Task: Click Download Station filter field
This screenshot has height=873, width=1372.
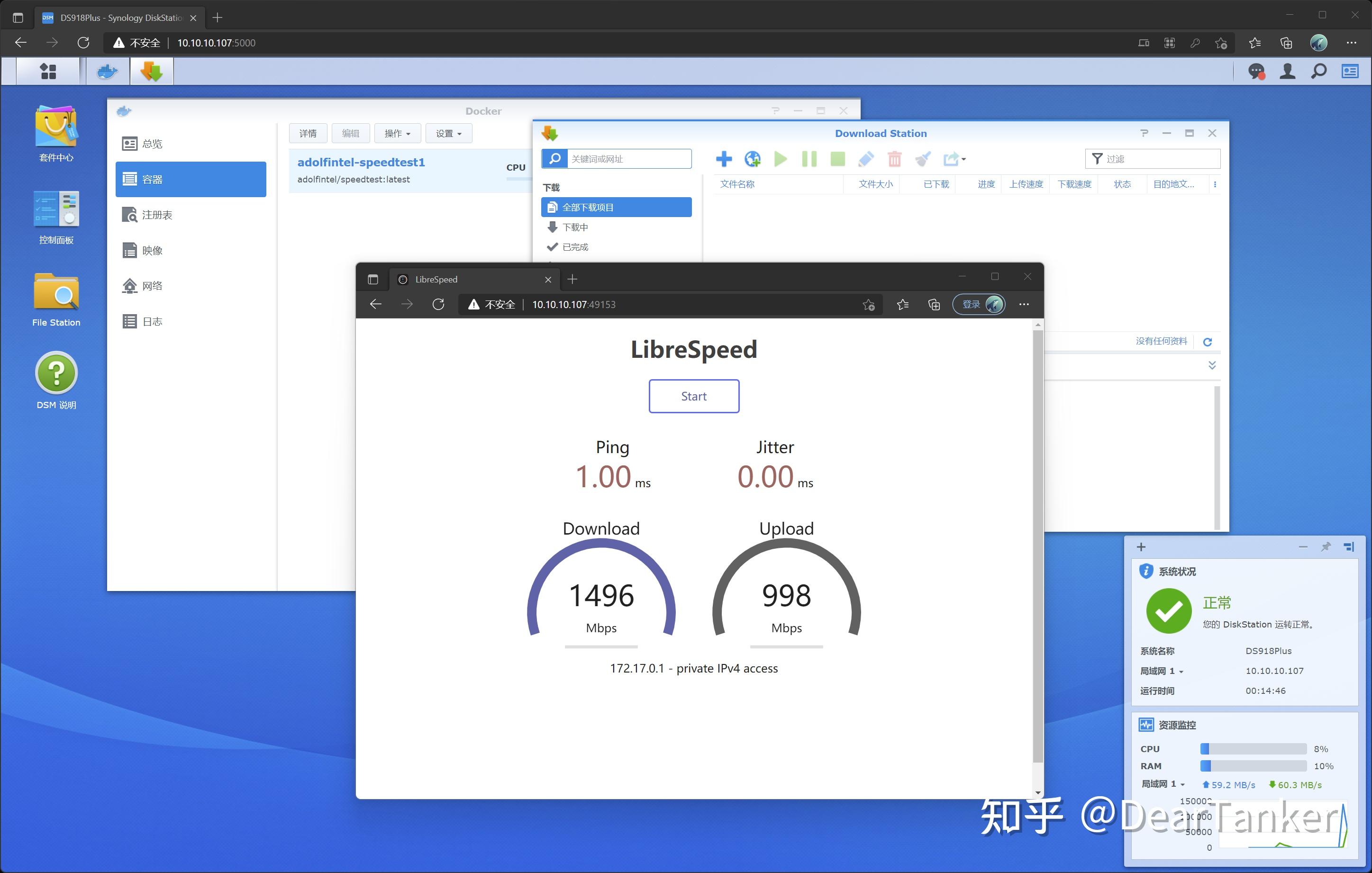Action: pyautogui.click(x=1153, y=158)
